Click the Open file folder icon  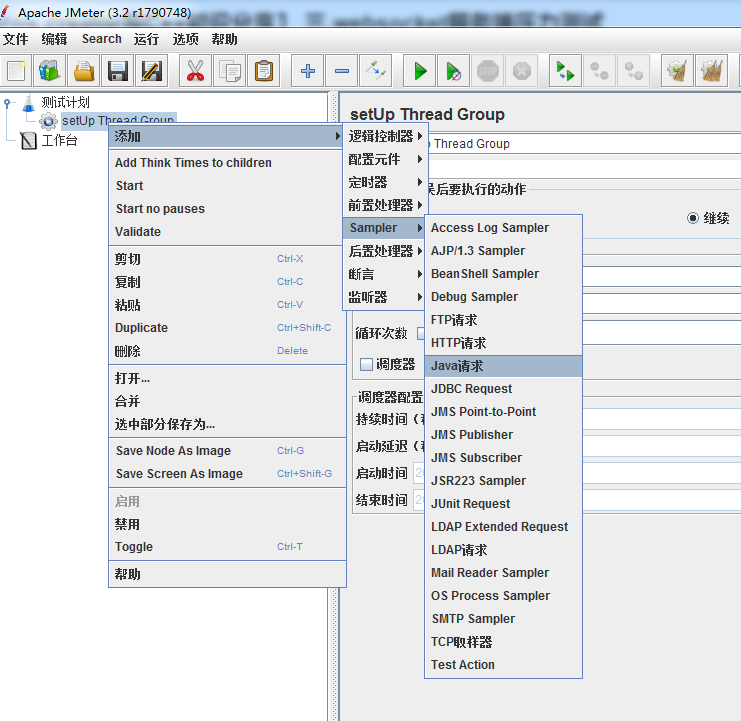click(x=84, y=71)
